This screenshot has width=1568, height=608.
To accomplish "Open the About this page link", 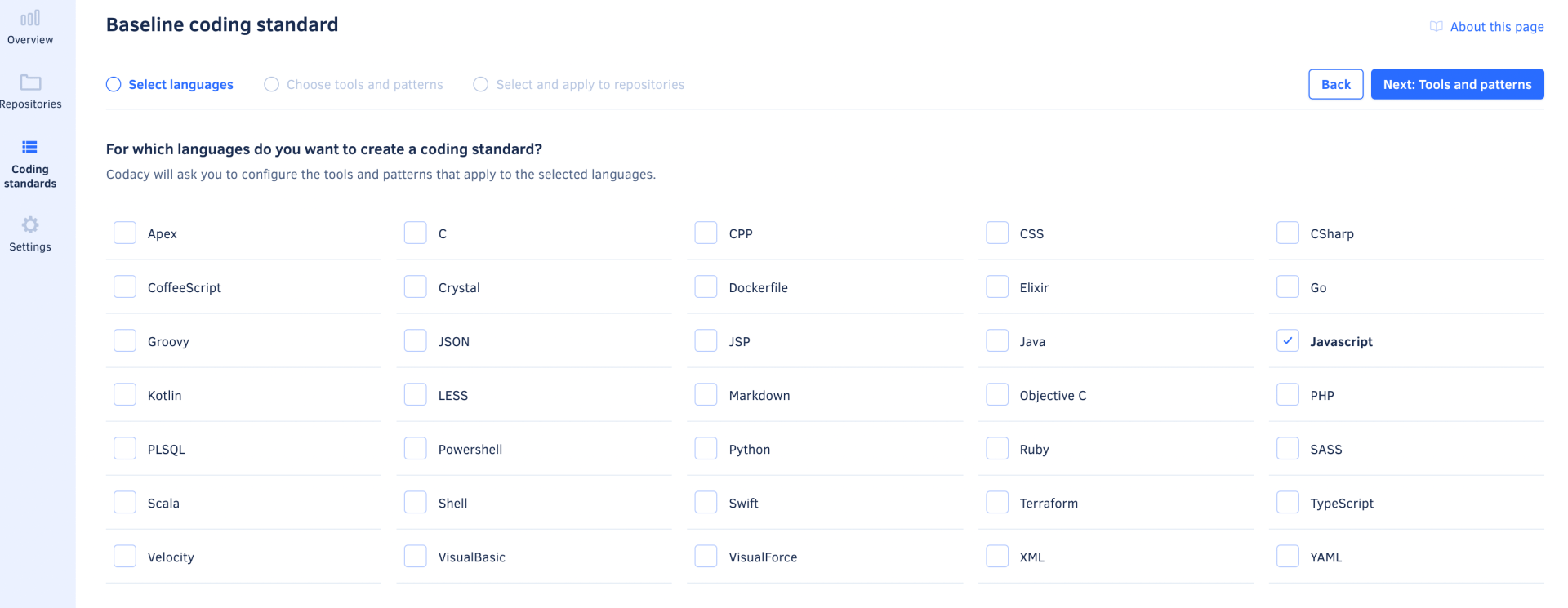I will point(1496,26).
